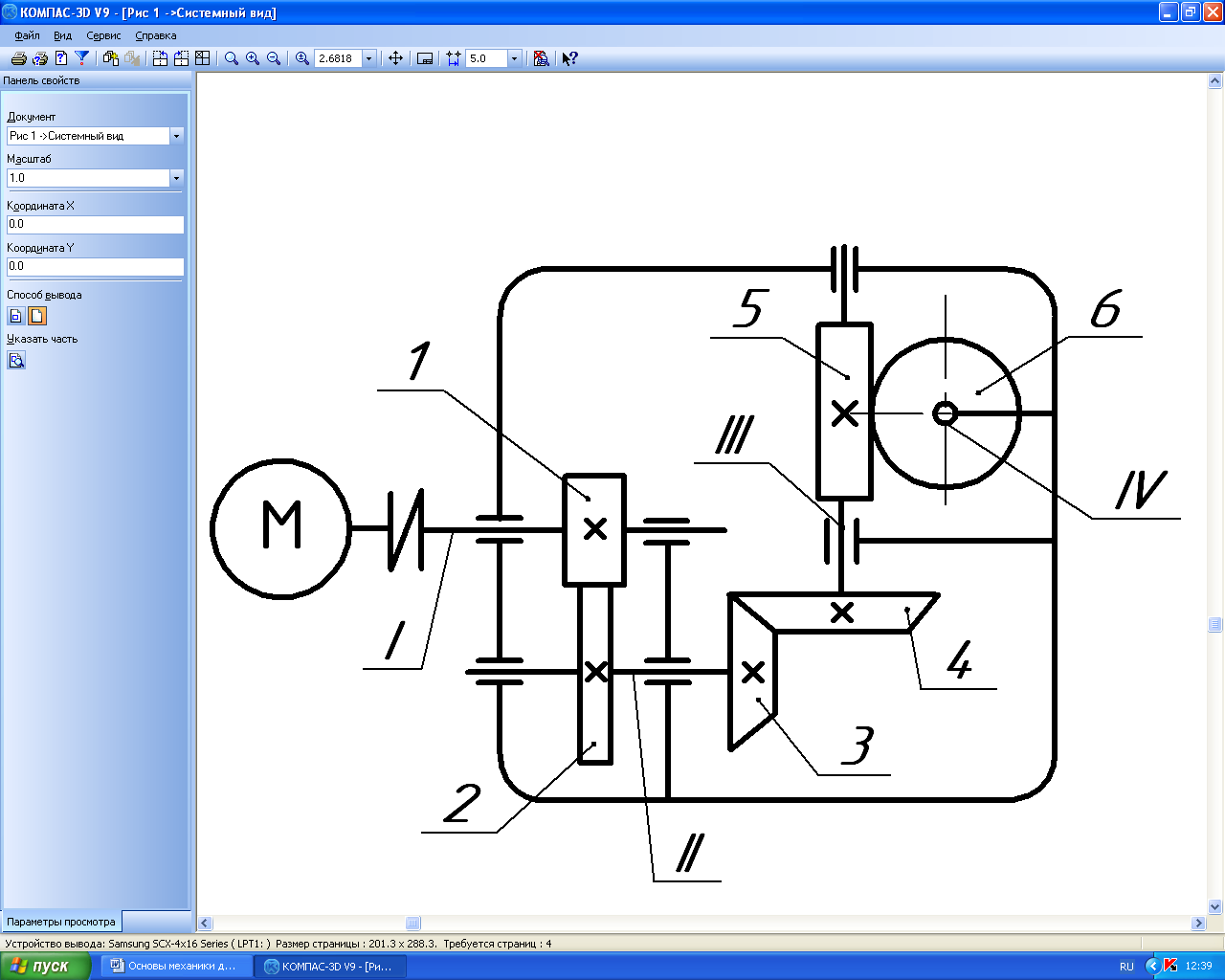This screenshot has width=1225, height=980.
Task: Click first page-fit layout icon
Action: pos(161,58)
